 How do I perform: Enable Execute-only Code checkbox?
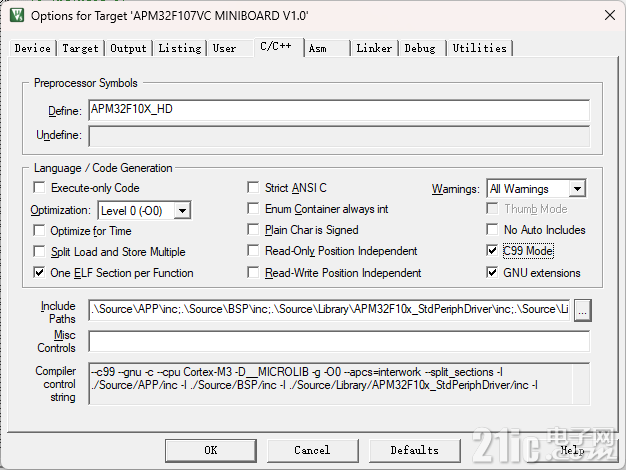(39, 187)
